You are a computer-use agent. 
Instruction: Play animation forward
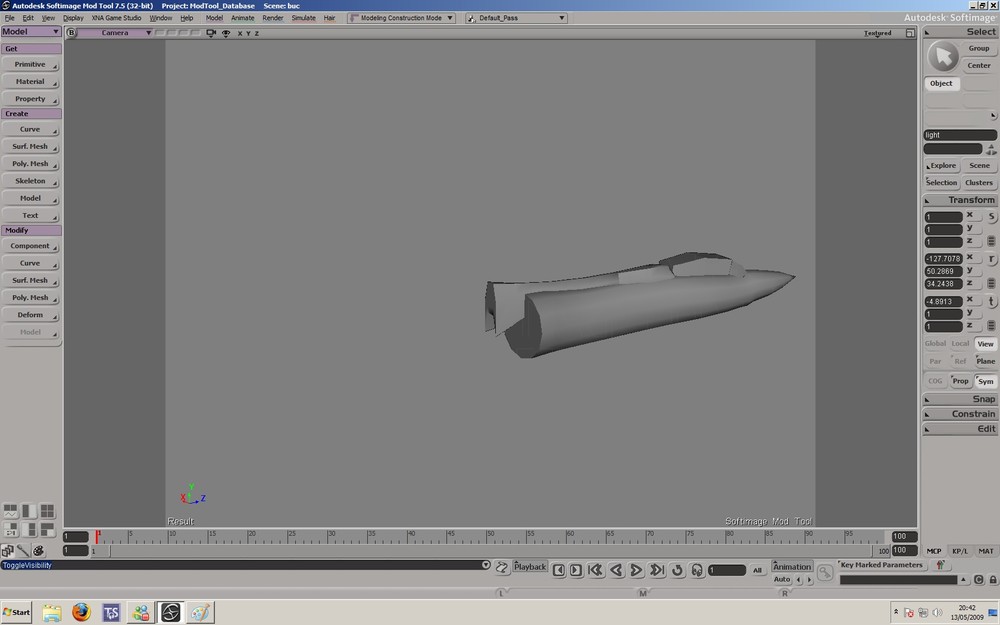(636, 570)
